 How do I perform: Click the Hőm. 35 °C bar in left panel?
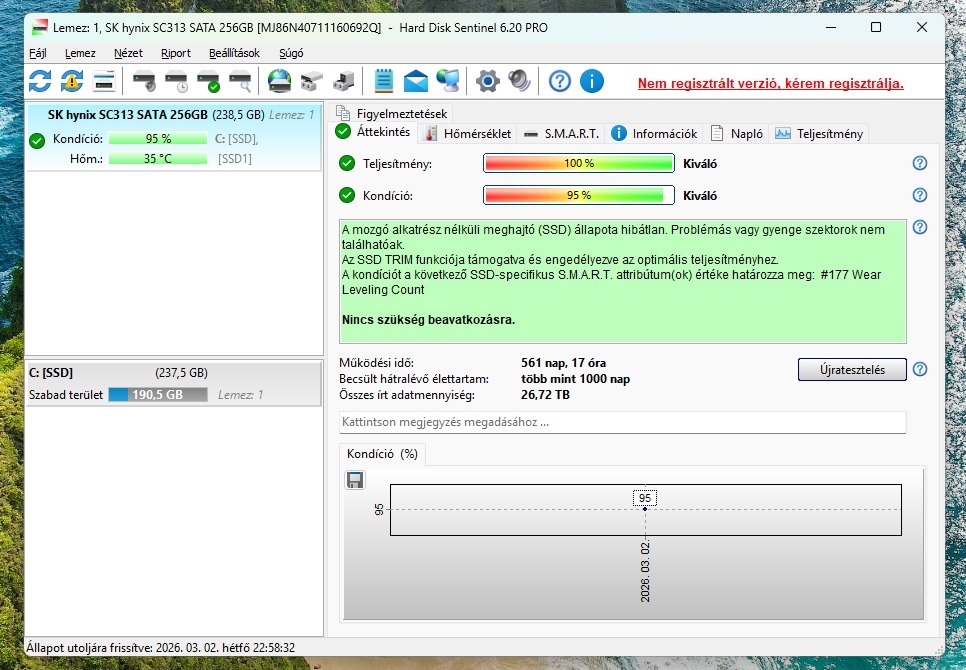tap(158, 159)
